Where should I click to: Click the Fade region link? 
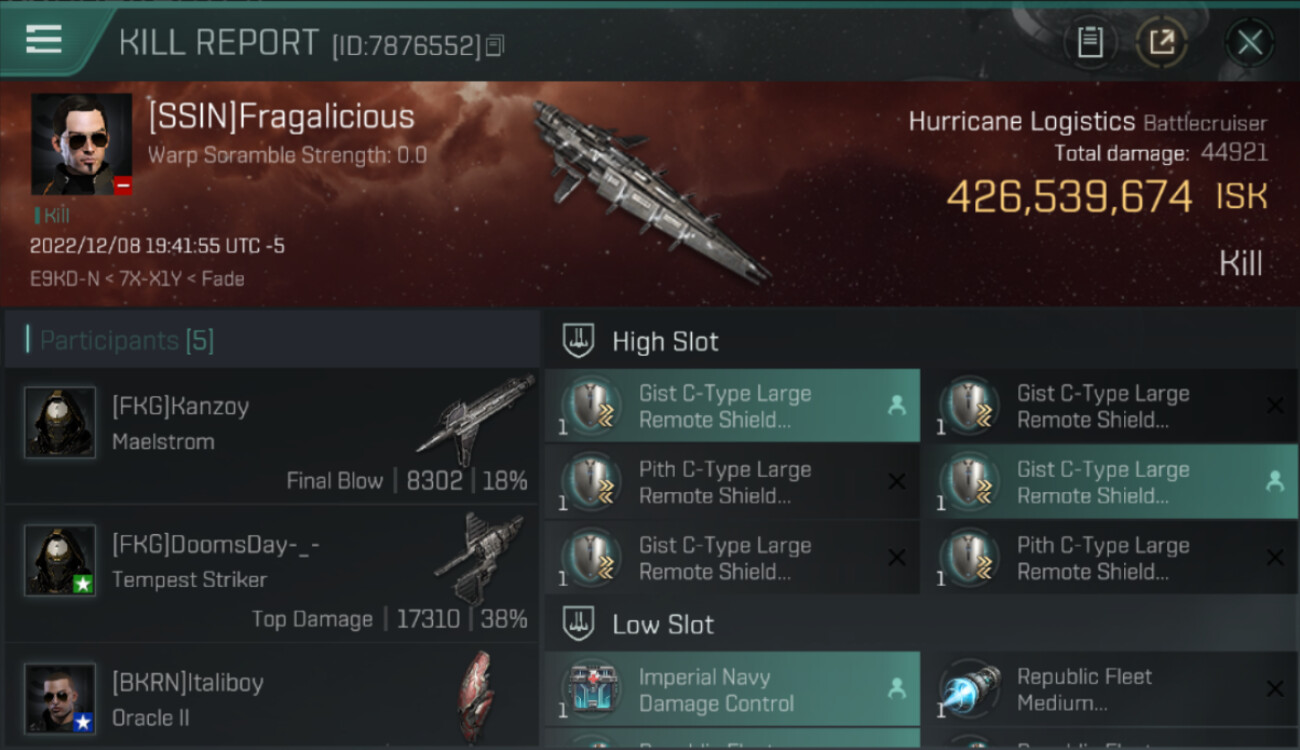click(x=222, y=279)
